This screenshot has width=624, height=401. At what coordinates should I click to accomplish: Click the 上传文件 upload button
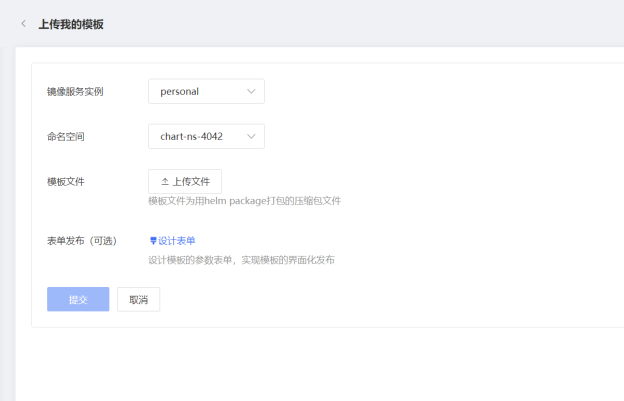pos(185,181)
